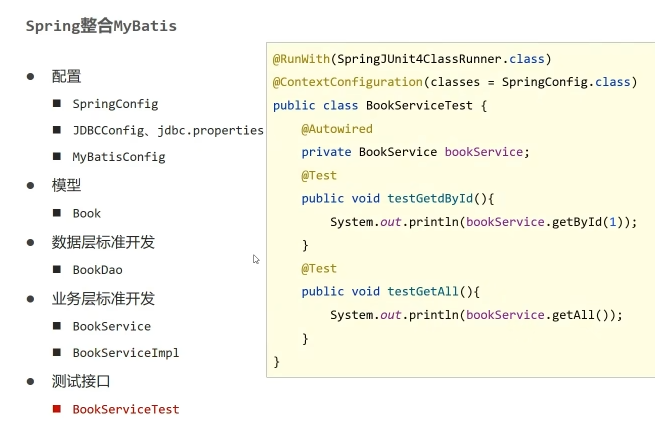Click the bookService.getById(1) call
655x423 pixels.
point(543,222)
